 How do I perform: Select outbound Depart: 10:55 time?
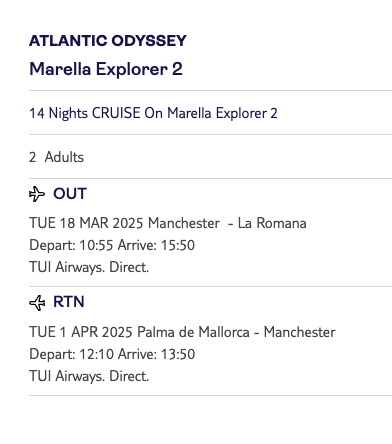[x=71, y=245]
